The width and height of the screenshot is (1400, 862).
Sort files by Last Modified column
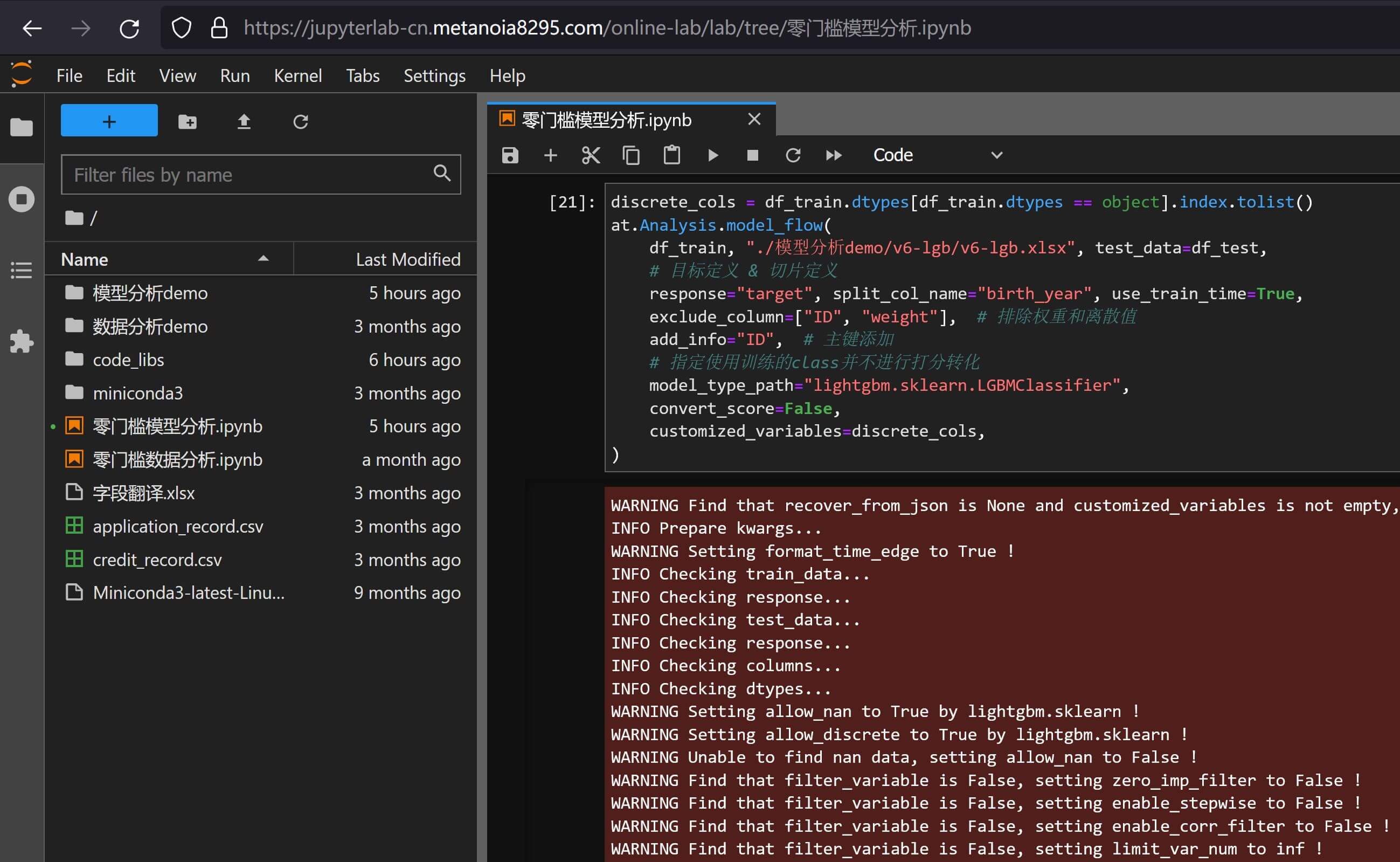[x=408, y=259]
